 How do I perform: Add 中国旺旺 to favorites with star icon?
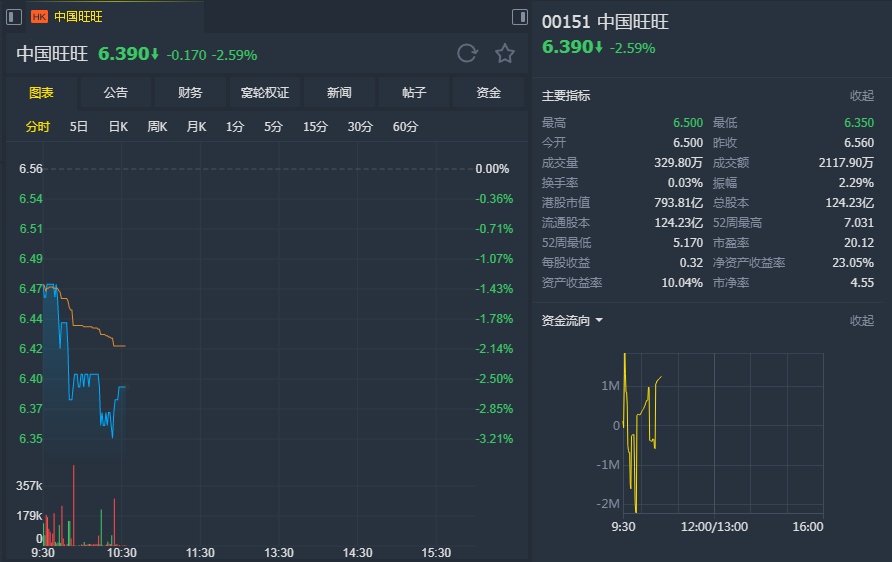tap(505, 53)
